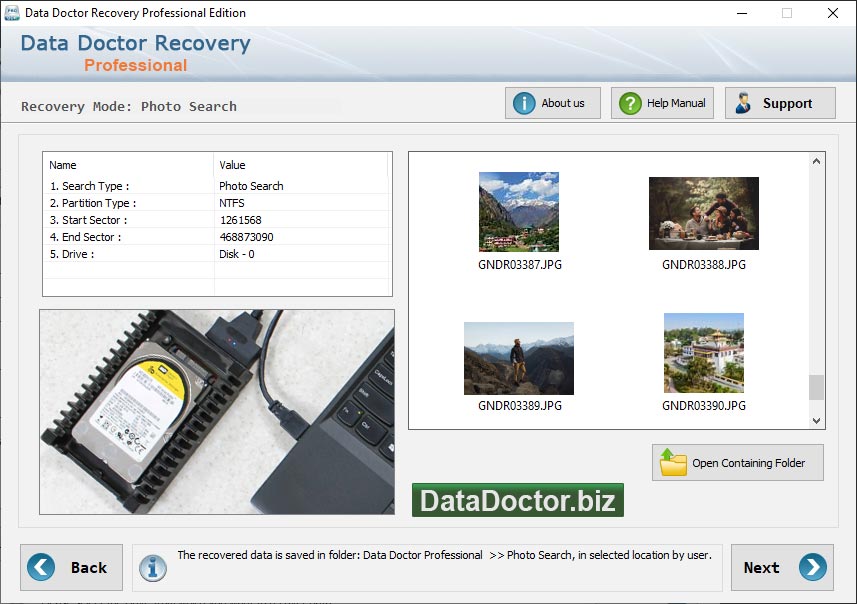857x604 pixels.
Task: Click the About us info icon
Action: pyautogui.click(x=524, y=103)
